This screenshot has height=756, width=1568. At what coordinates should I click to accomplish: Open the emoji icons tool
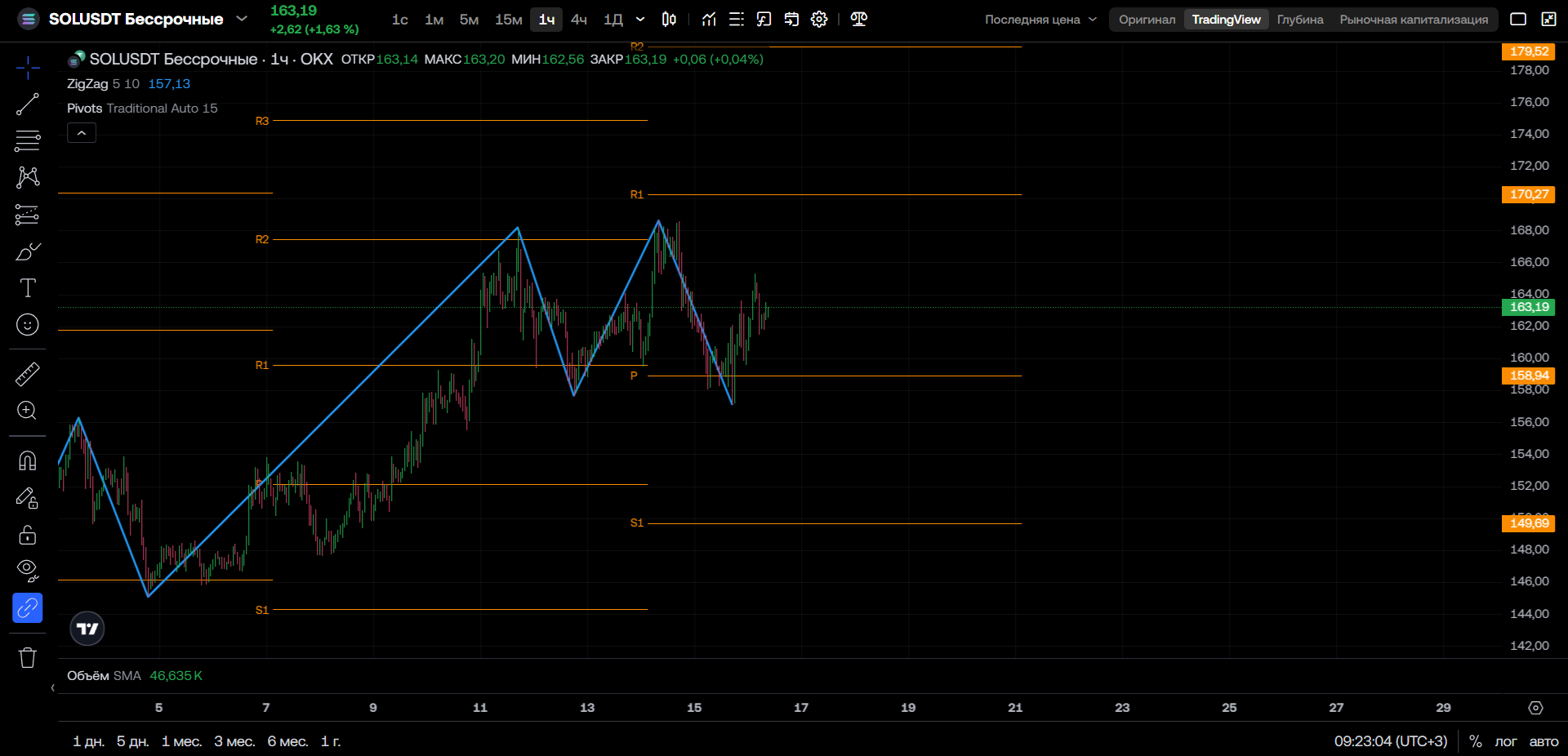point(28,325)
